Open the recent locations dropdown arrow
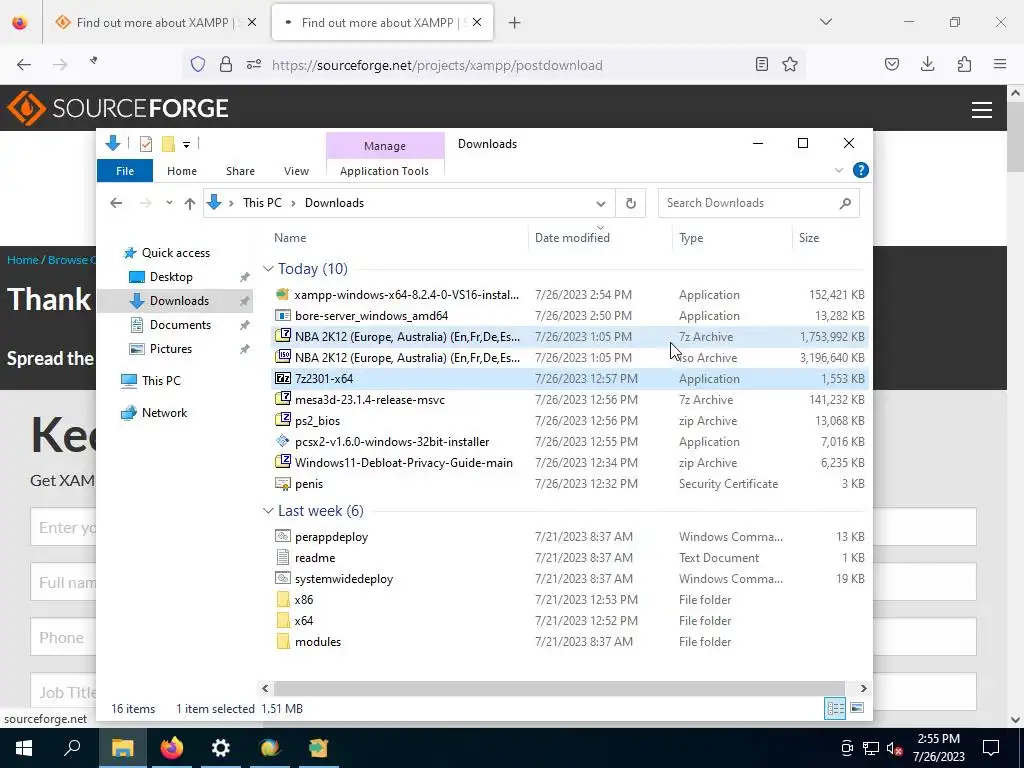Viewport: 1024px width, 768px height. click(169, 203)
